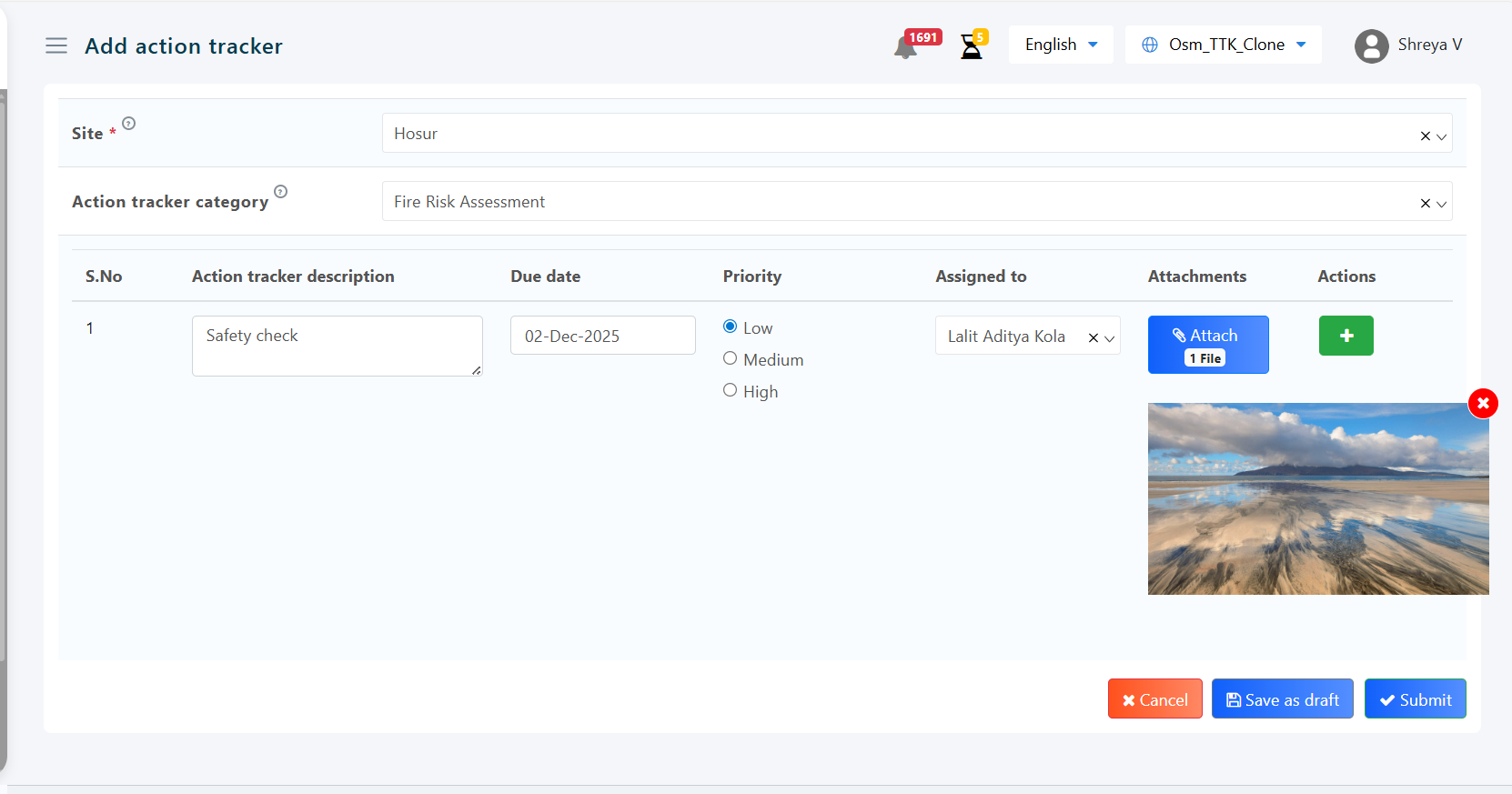The height and width of the screenshot is (794, 1512).
Task: Click the user profile avatar icon
Action: (1371, 45)
